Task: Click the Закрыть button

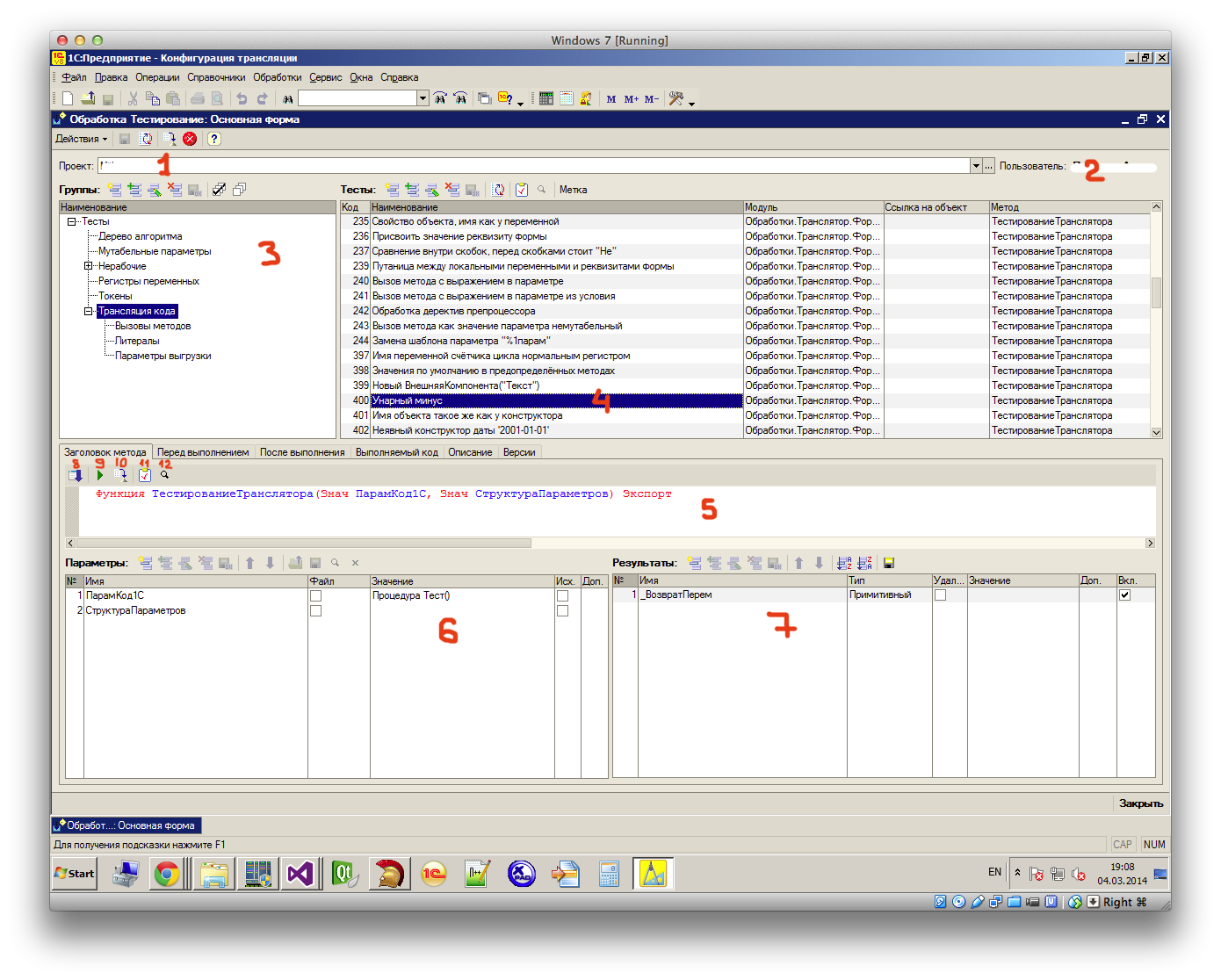Action: pos(1140,803)
